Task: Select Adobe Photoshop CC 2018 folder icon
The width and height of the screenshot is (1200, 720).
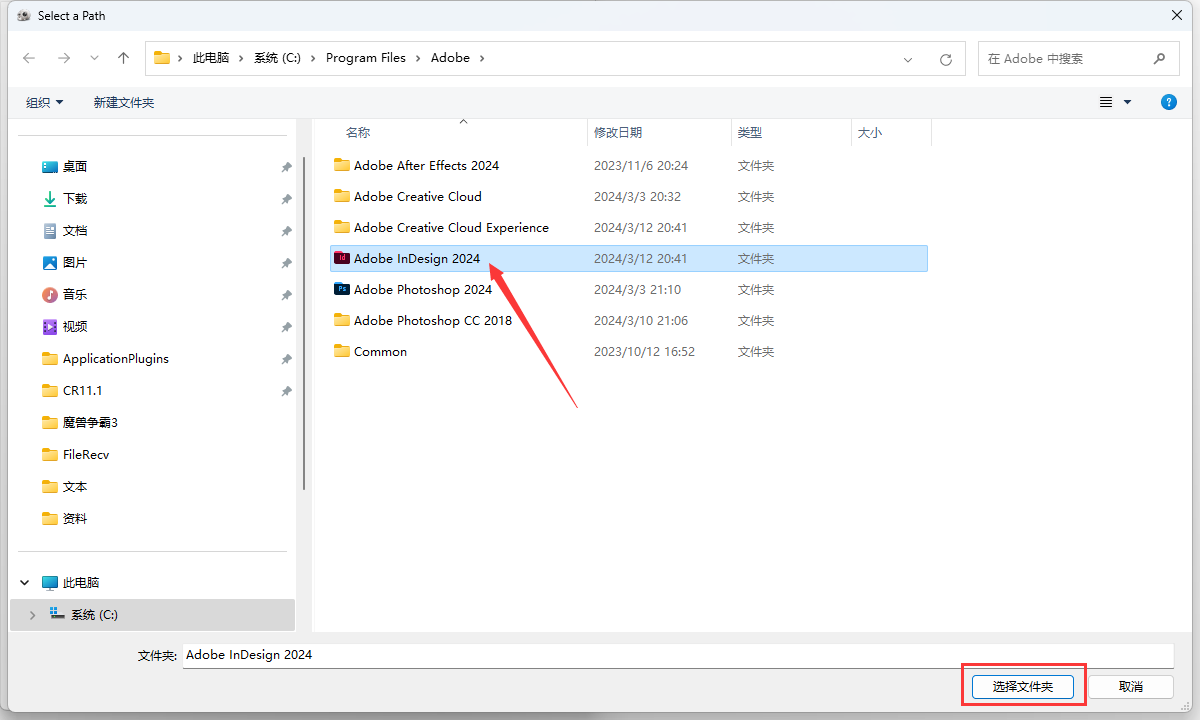Action: click(342, 320)
